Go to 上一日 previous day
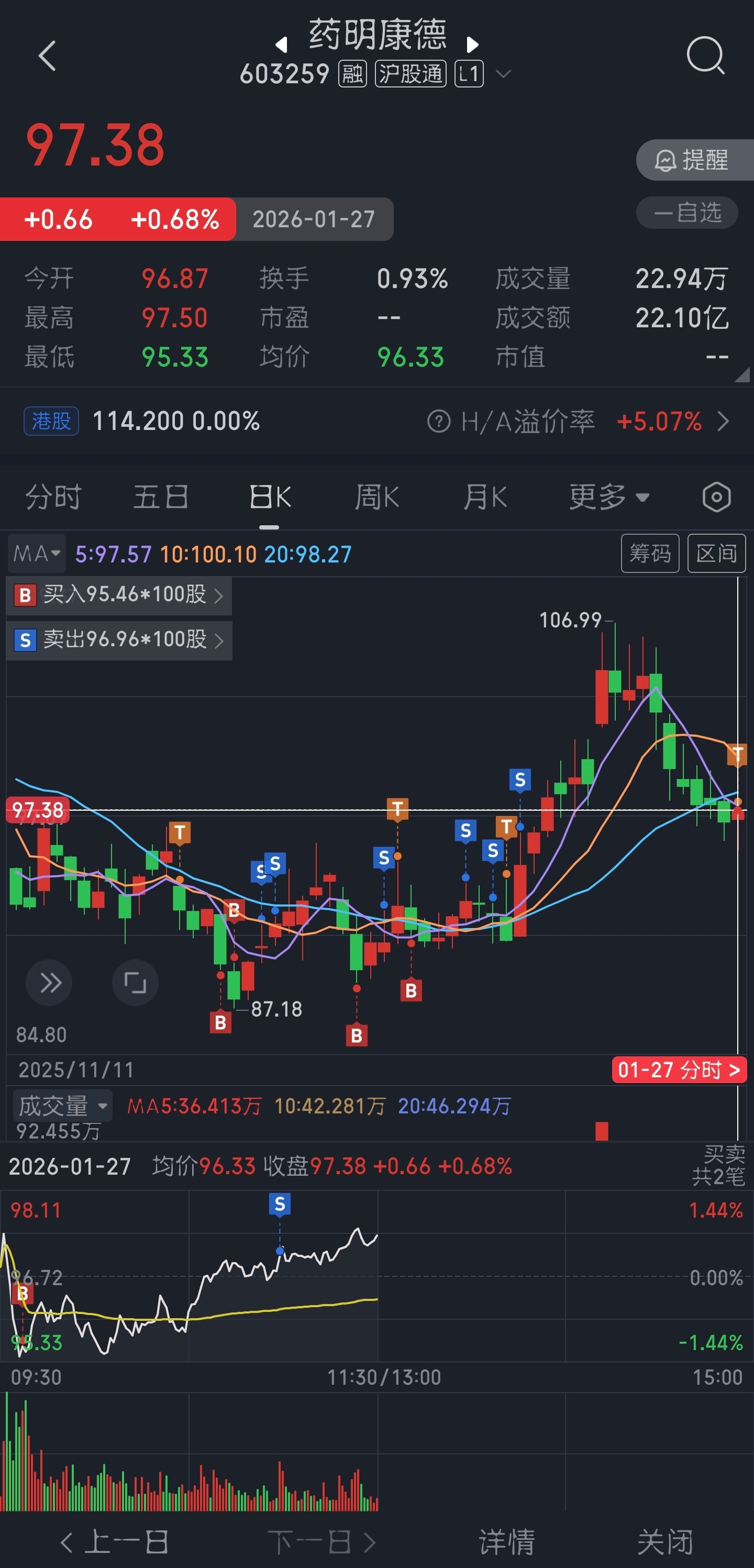The width and height of the screenshot is (754, 1568). coord(114,1543)
